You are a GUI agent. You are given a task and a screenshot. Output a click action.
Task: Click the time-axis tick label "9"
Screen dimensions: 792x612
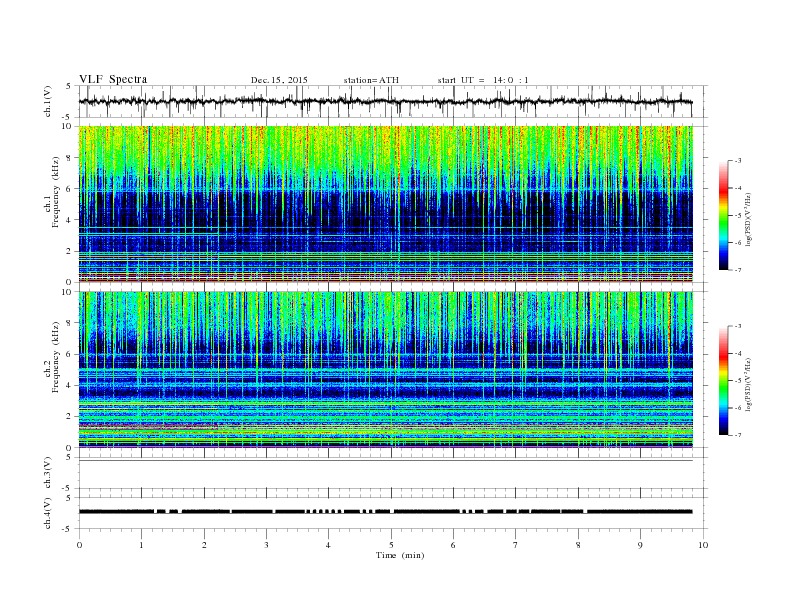[x=640, y=545]
